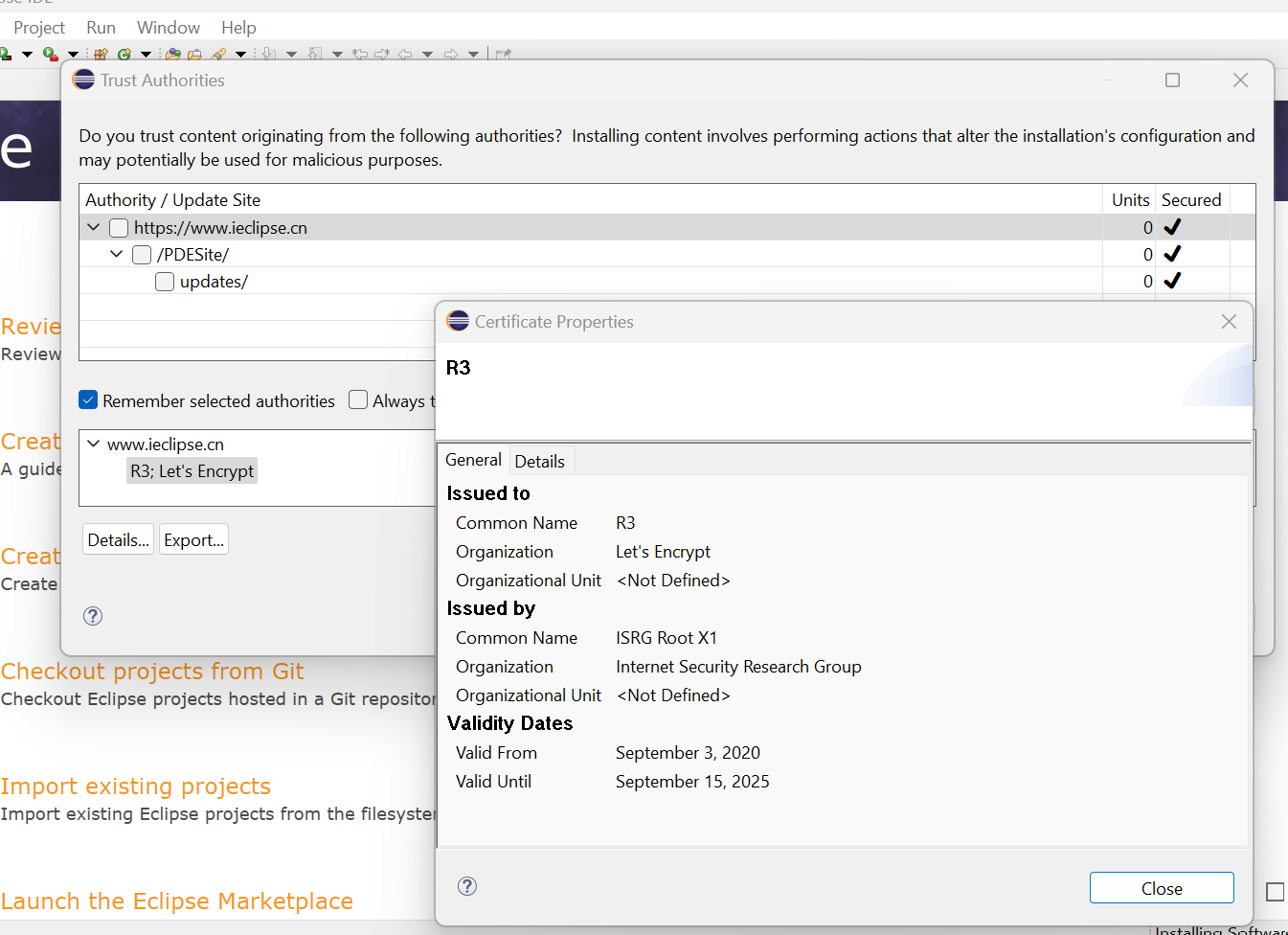
Task: Click the help icon in Trust Authorities dialog
Action: click(93, 616)
